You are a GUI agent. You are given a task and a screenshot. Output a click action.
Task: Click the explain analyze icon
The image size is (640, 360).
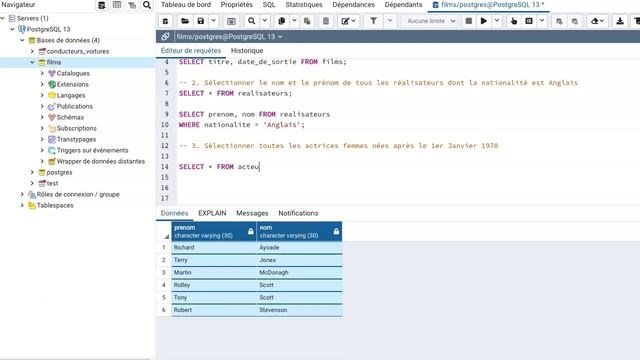(x=529, y=21)
